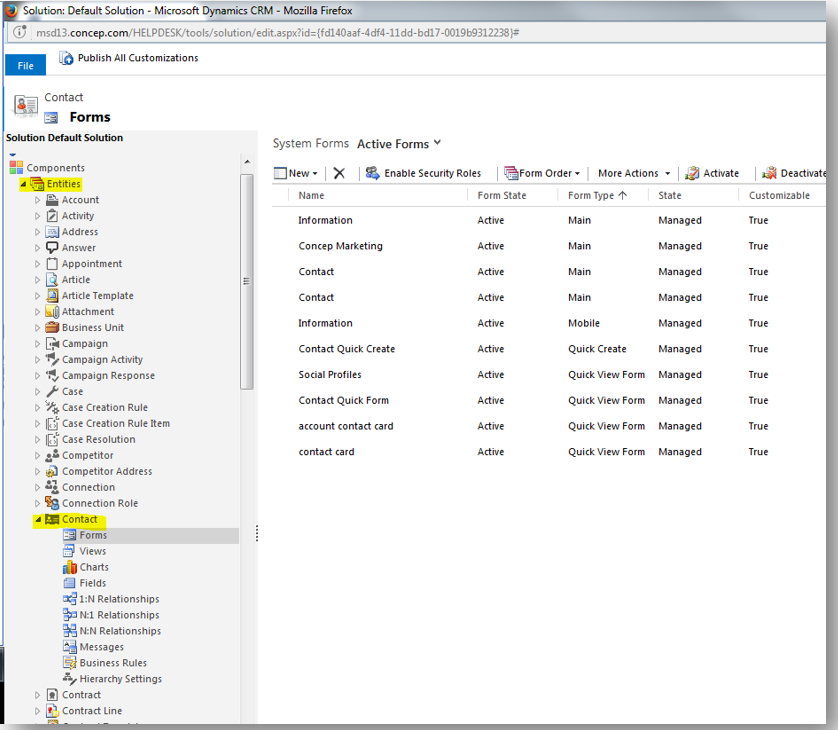Sort by the Form State column
The image size is (838, 730).
502,196
